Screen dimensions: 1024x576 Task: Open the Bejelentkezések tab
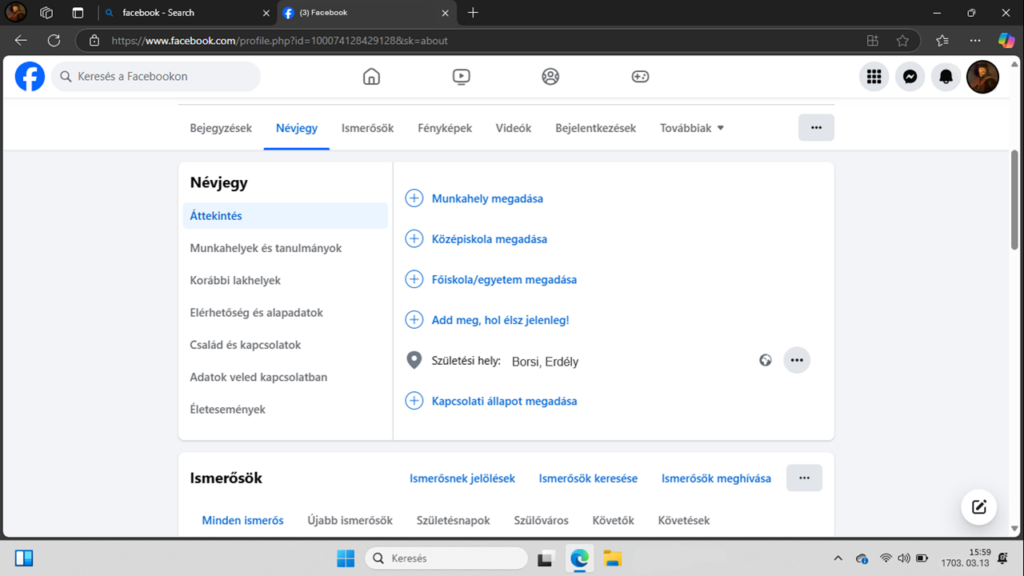596,128
